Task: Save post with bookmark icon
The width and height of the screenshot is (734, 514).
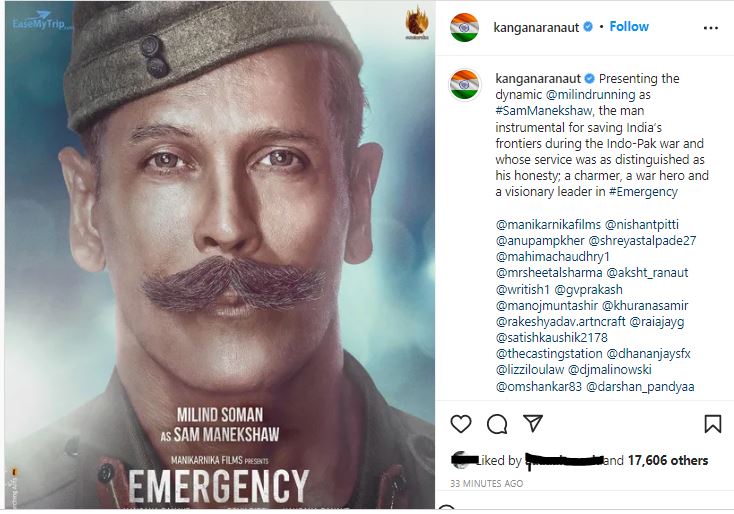Action: pyautogui.click(x=712, y=424)
